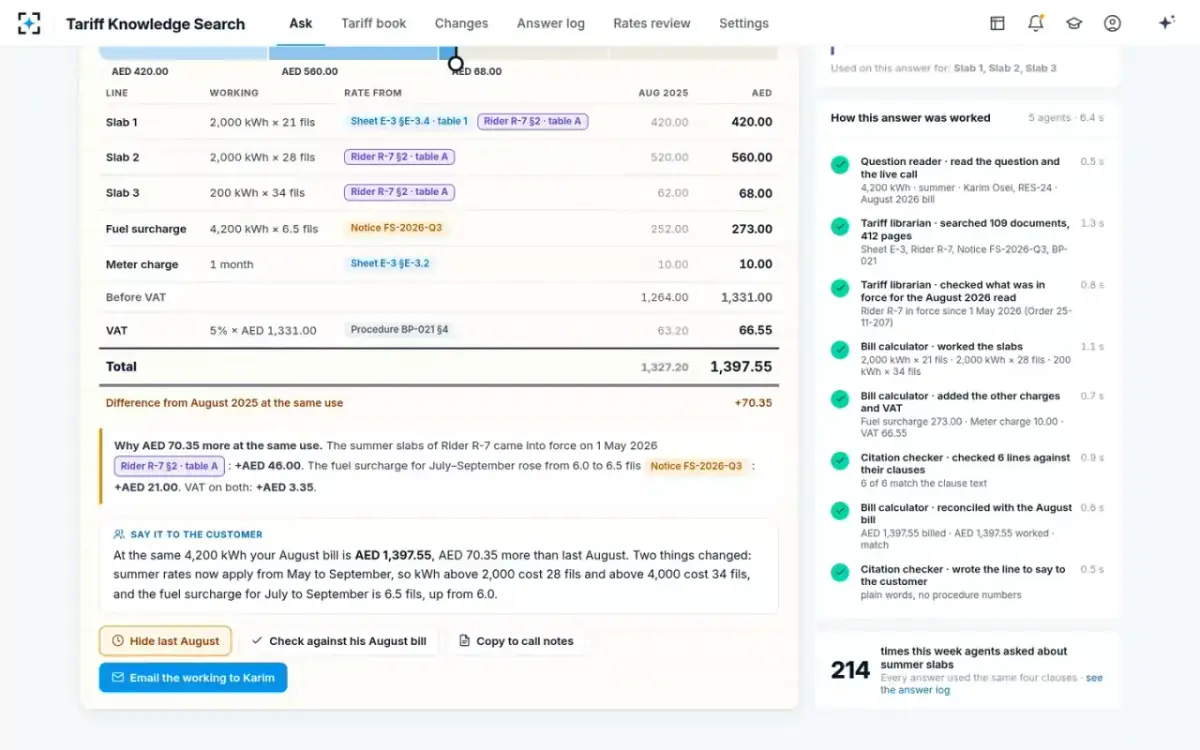Click the Before VAT amount 1,331.00
Screen dimensions: 1200x750
click(746, 298)
